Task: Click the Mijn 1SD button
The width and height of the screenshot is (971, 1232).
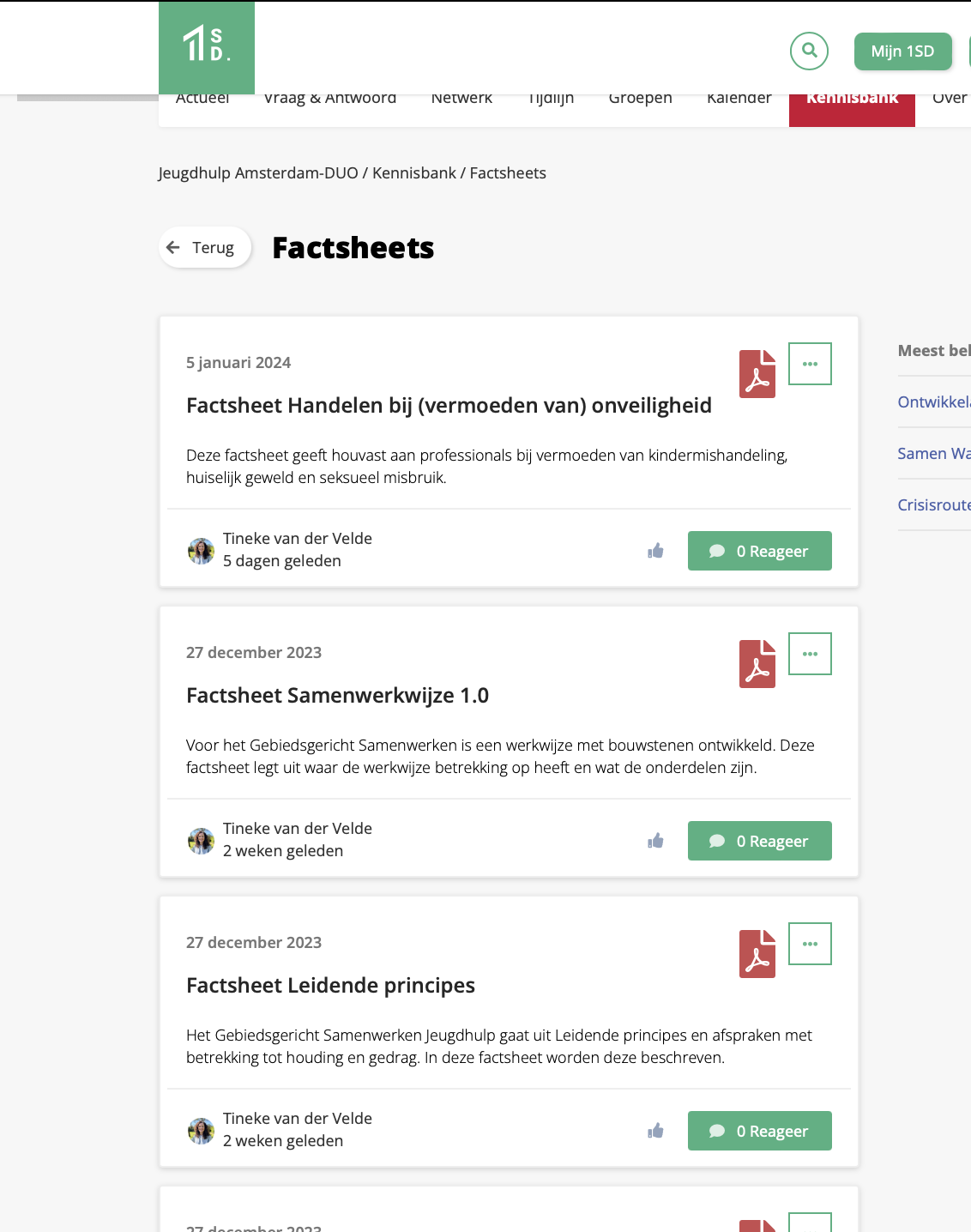Action: tap(902, 51)
